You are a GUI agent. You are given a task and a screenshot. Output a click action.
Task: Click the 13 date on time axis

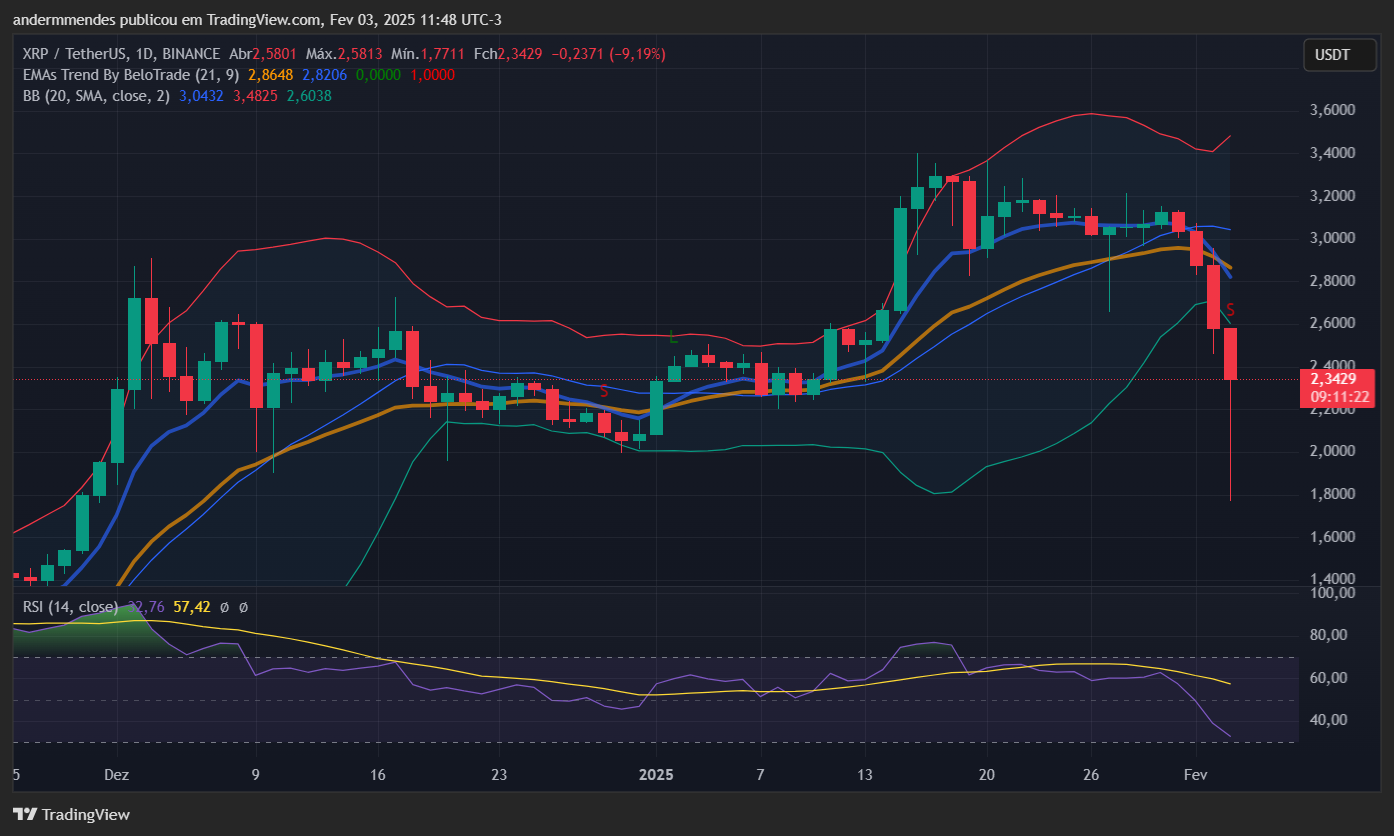click(865, 775)
